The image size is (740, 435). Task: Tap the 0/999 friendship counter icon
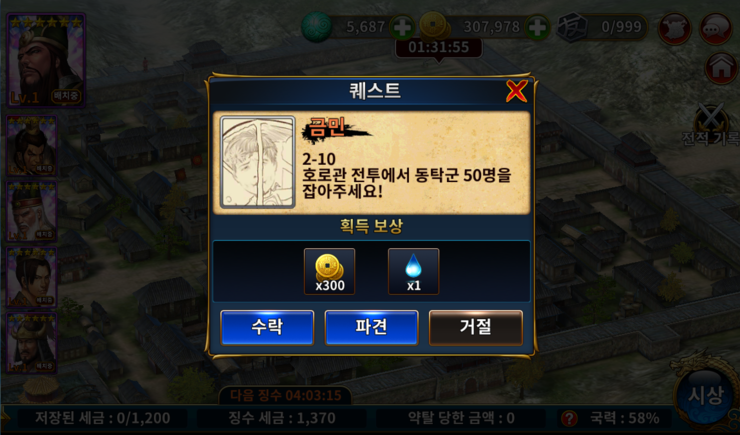[x=572, y=27]
